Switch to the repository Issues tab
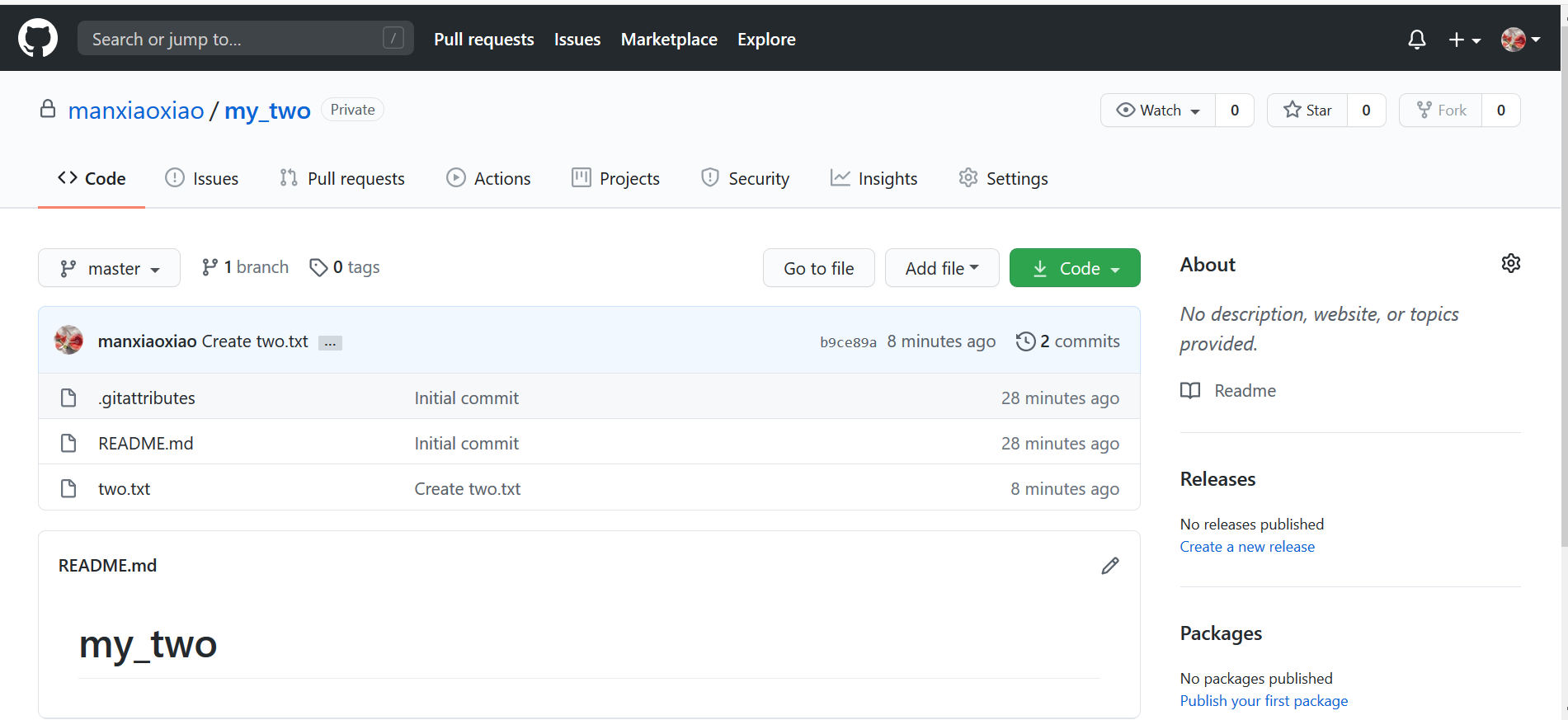Viewport: 1568px width, 720px height. 202,178
